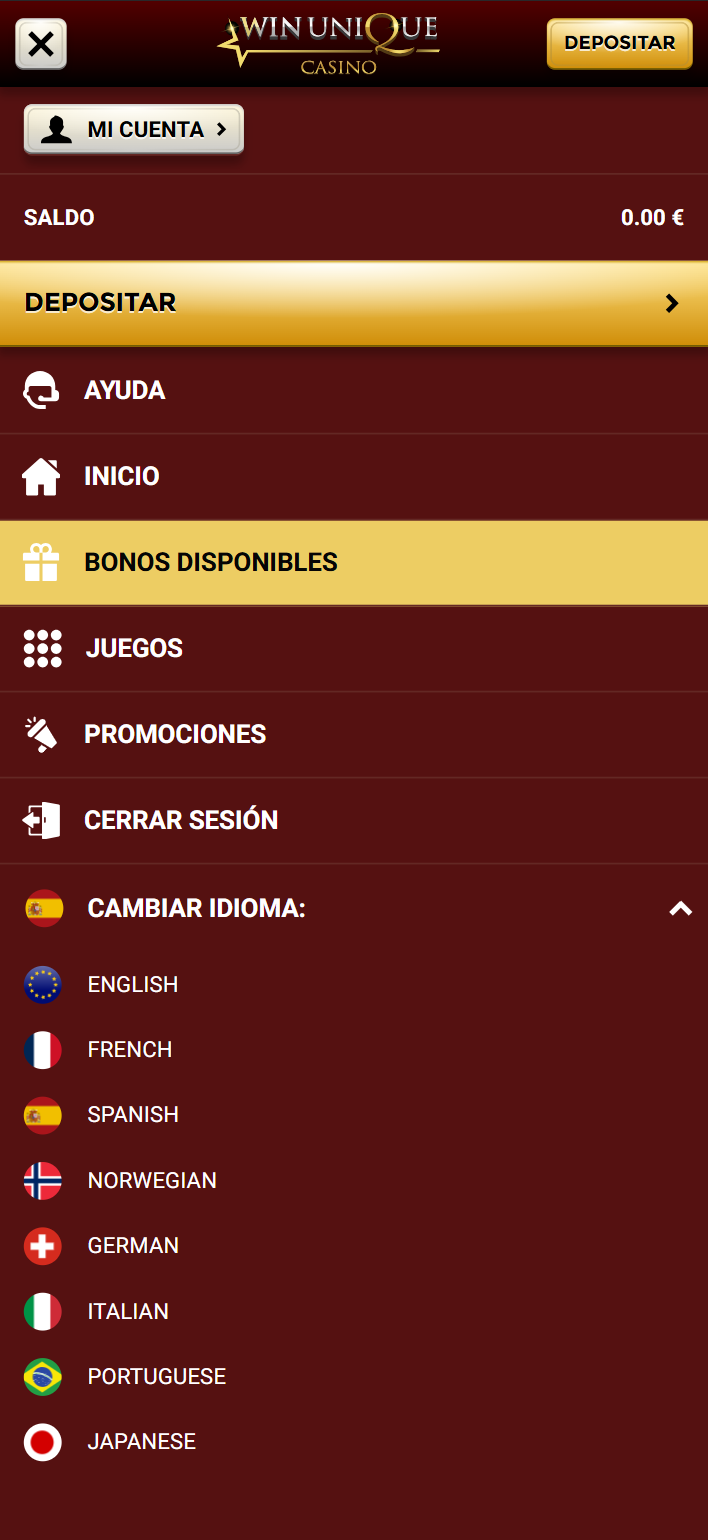Click the Brazilian flag icon
Viewport: 708px width, 1540px height.
43,1377
